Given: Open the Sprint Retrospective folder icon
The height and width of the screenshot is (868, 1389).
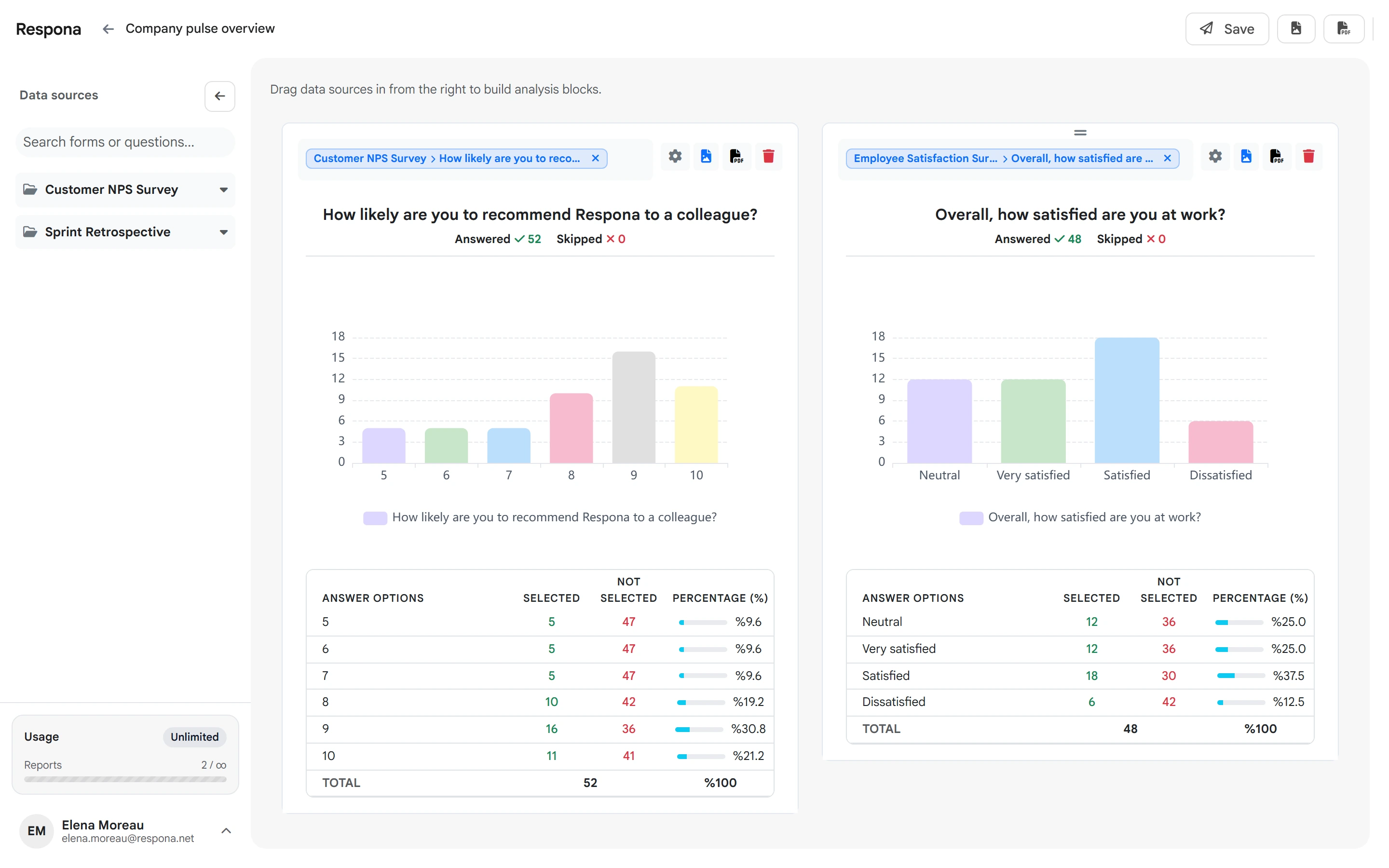Looking at the screenshot, I should pyautogui.click(x=30, y=231).
